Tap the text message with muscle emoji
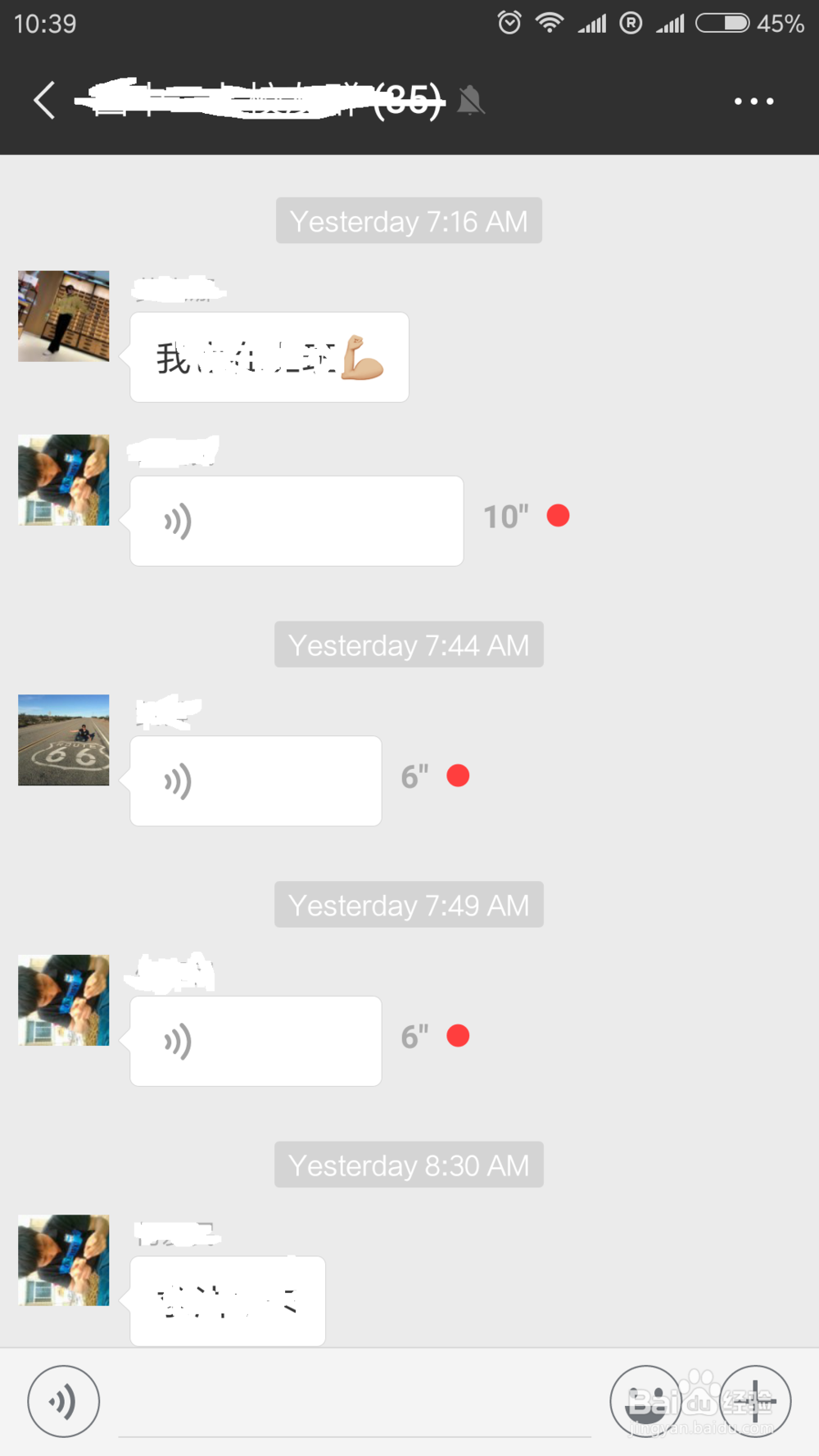 pos(269,357)
